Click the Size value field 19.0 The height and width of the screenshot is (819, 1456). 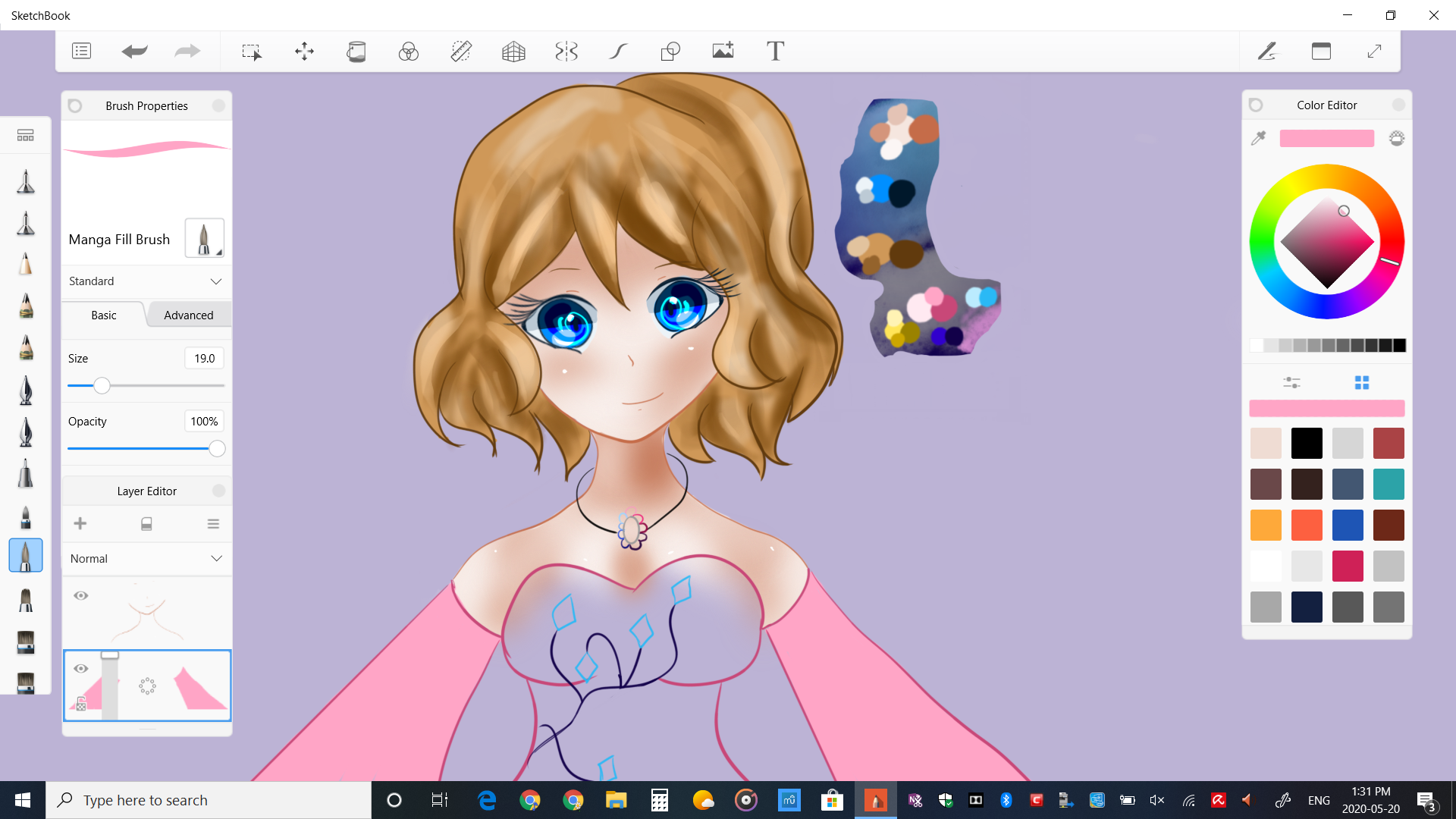coord(204,358)
